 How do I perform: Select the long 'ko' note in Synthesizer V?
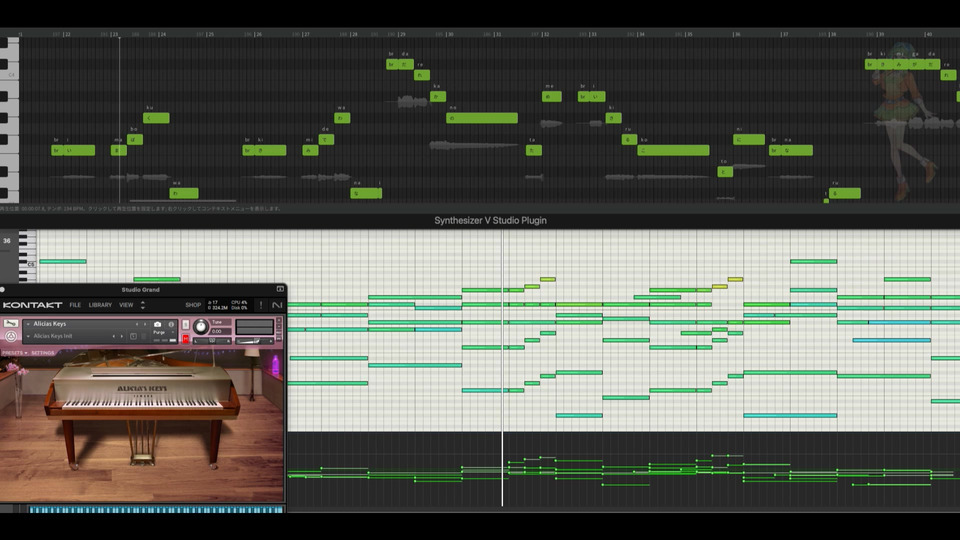[673, 150]
